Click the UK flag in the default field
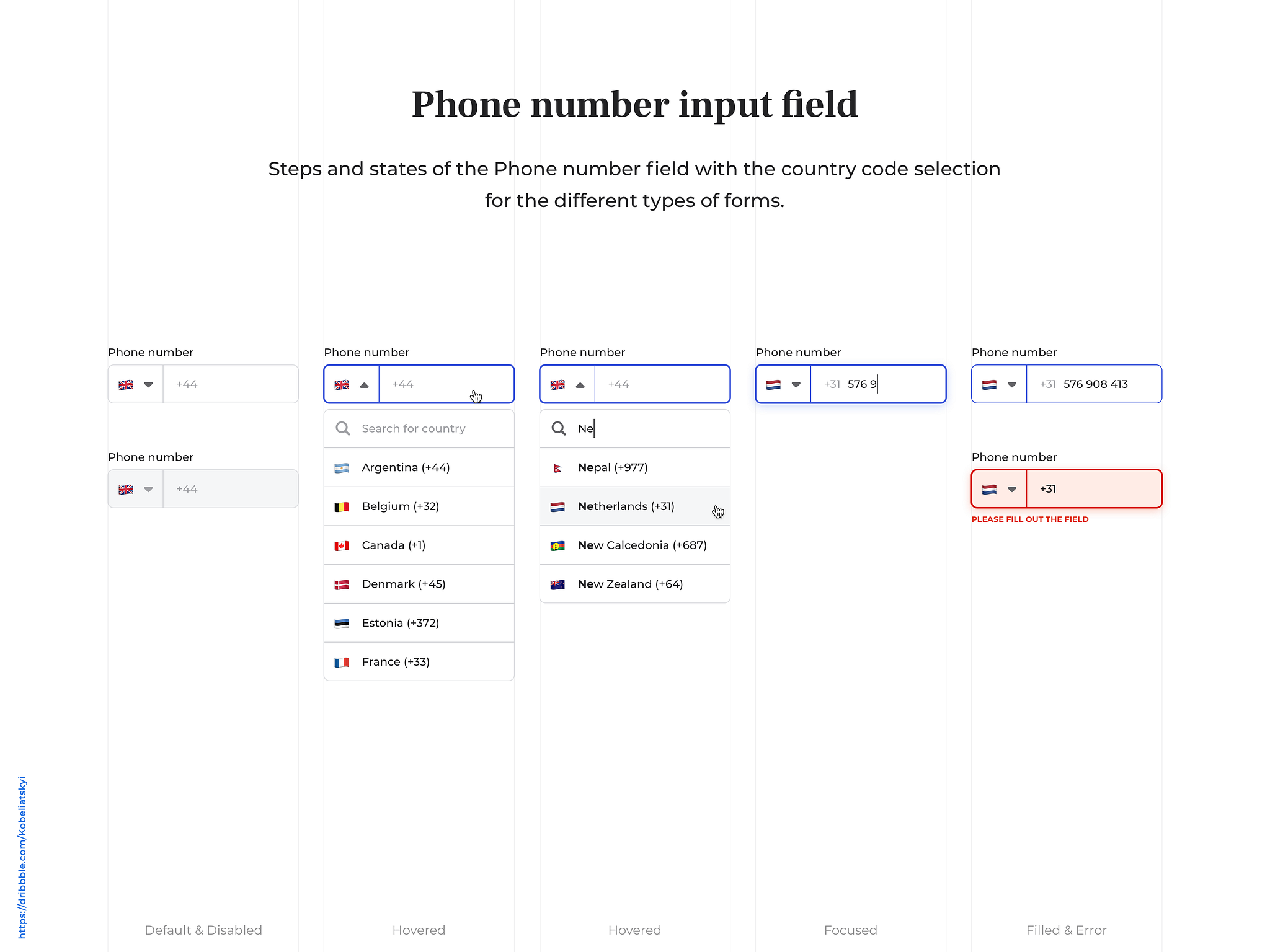1270x952 pixels. [x=126, y=384]
